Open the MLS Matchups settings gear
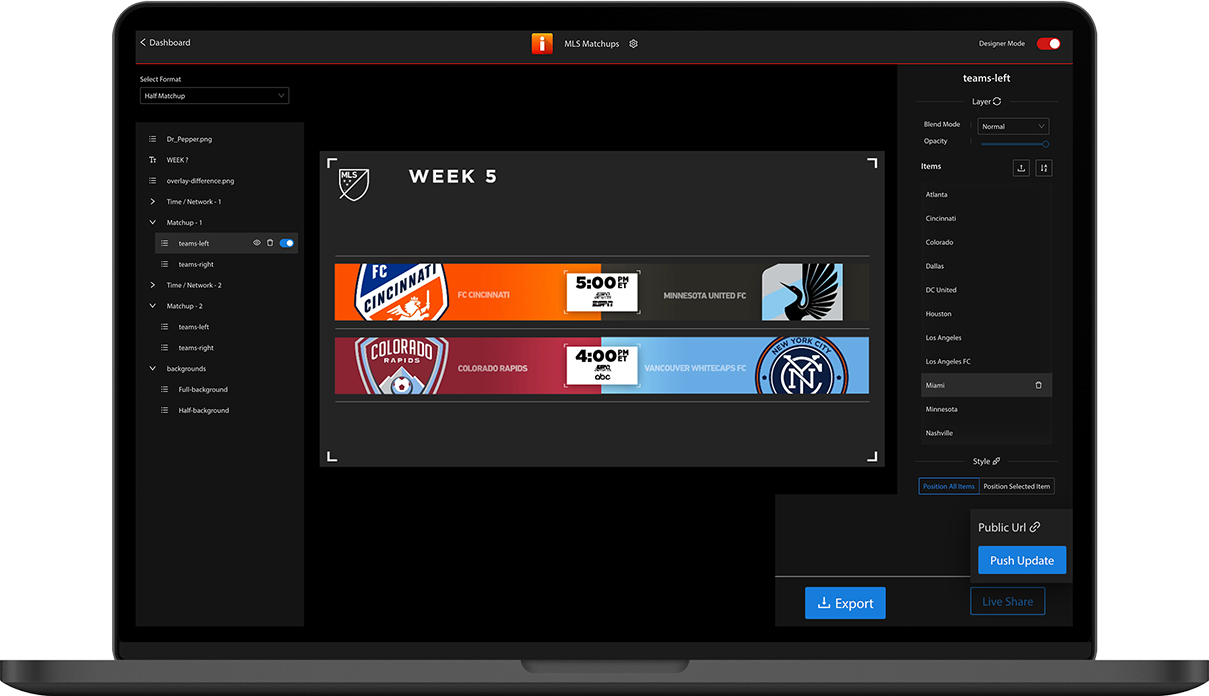 pos(634,44)
